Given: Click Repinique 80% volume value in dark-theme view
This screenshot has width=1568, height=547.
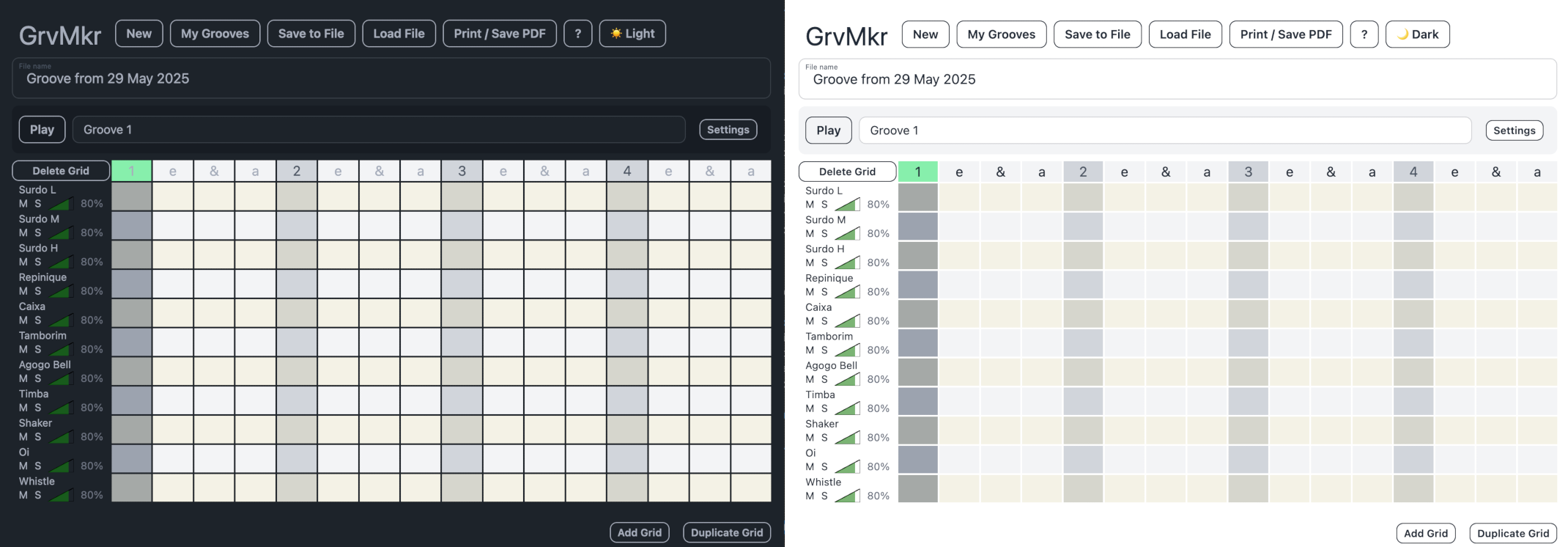Looking at the screenshot, I should click(x=92, y=291).
